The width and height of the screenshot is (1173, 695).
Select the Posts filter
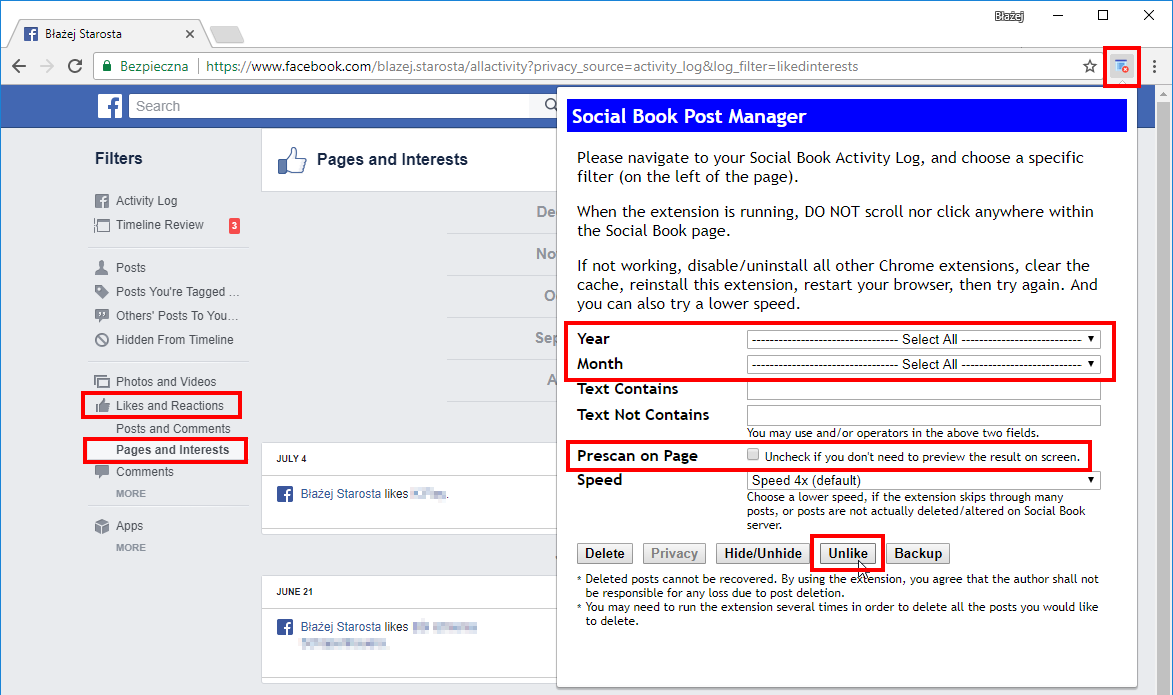pos(131,267)
